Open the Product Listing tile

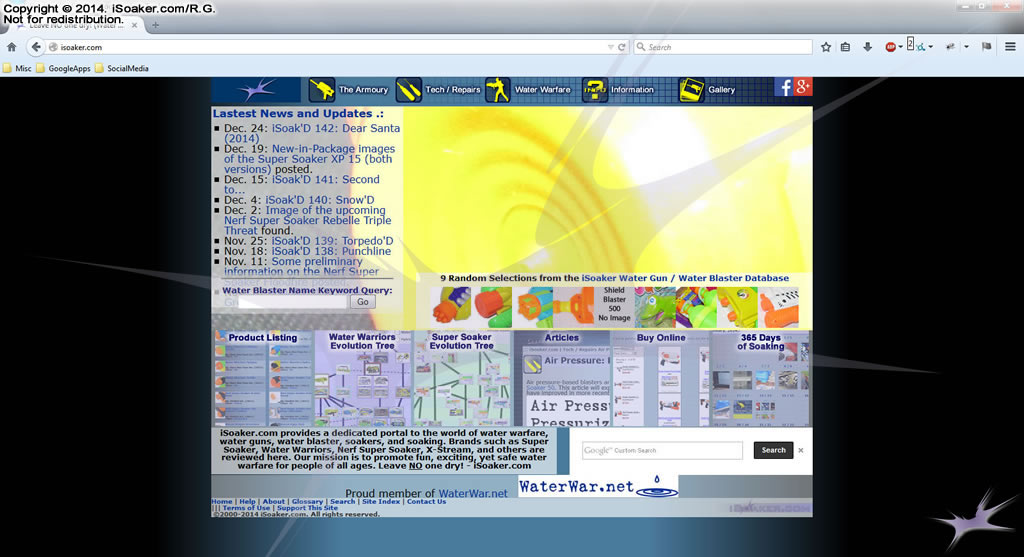pyautogui.click(x=264, y=379)
